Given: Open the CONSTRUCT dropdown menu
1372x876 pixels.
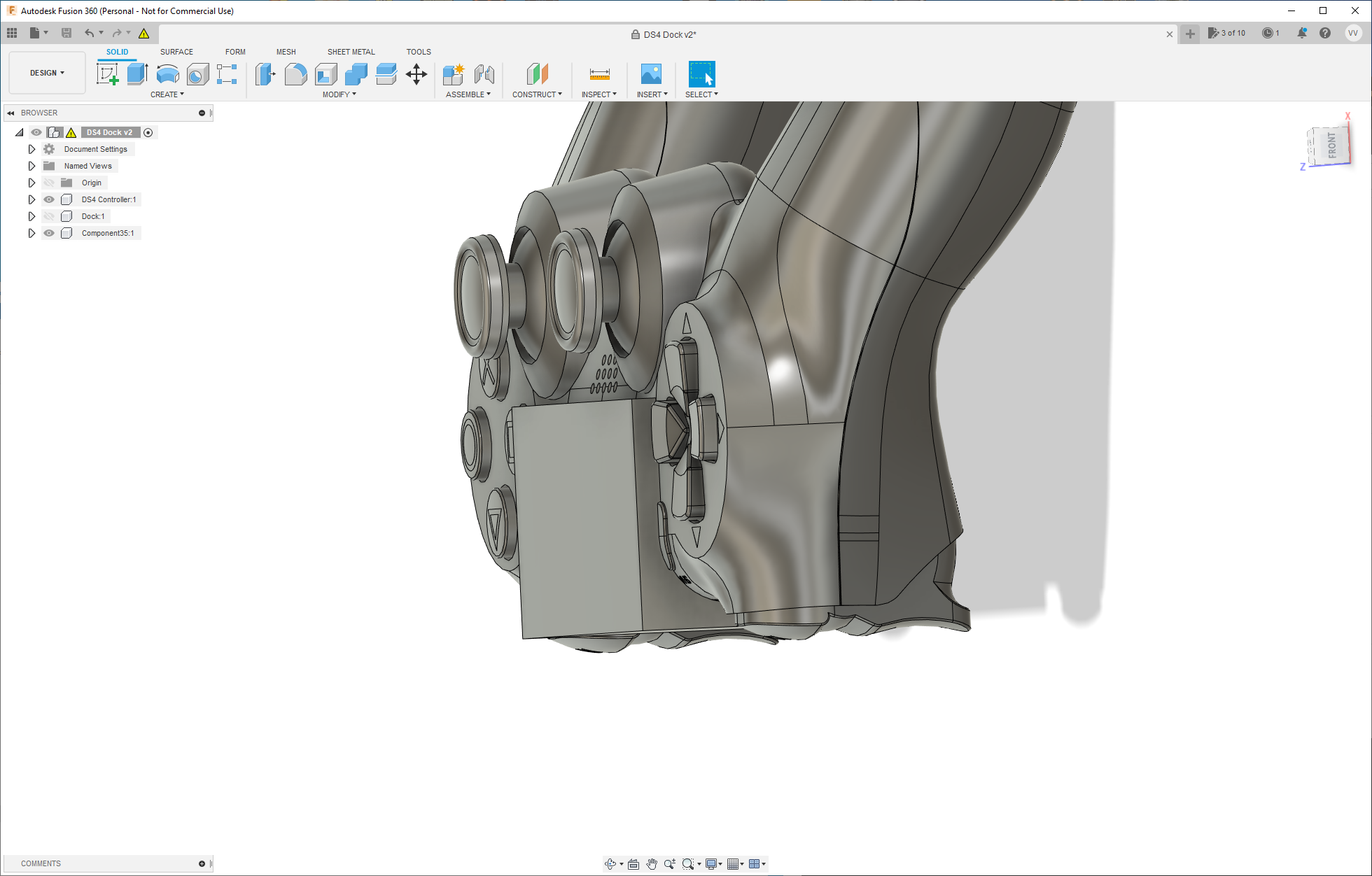Looking at the screenshot, I should [537, 94].
